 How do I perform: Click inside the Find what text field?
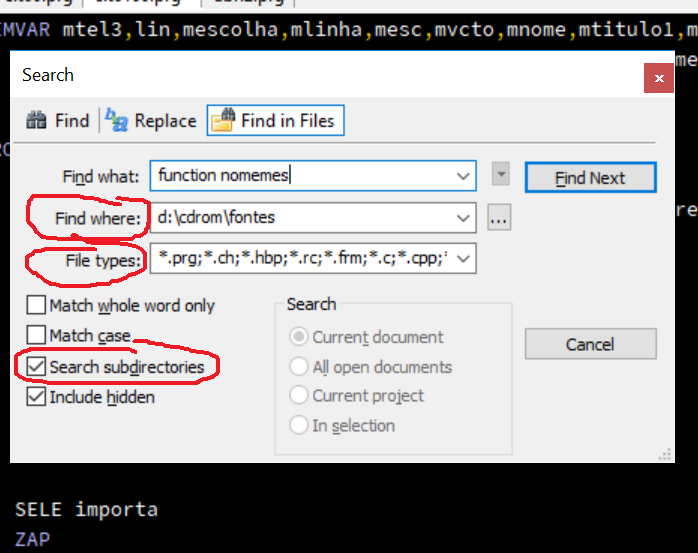coord(300,176)
